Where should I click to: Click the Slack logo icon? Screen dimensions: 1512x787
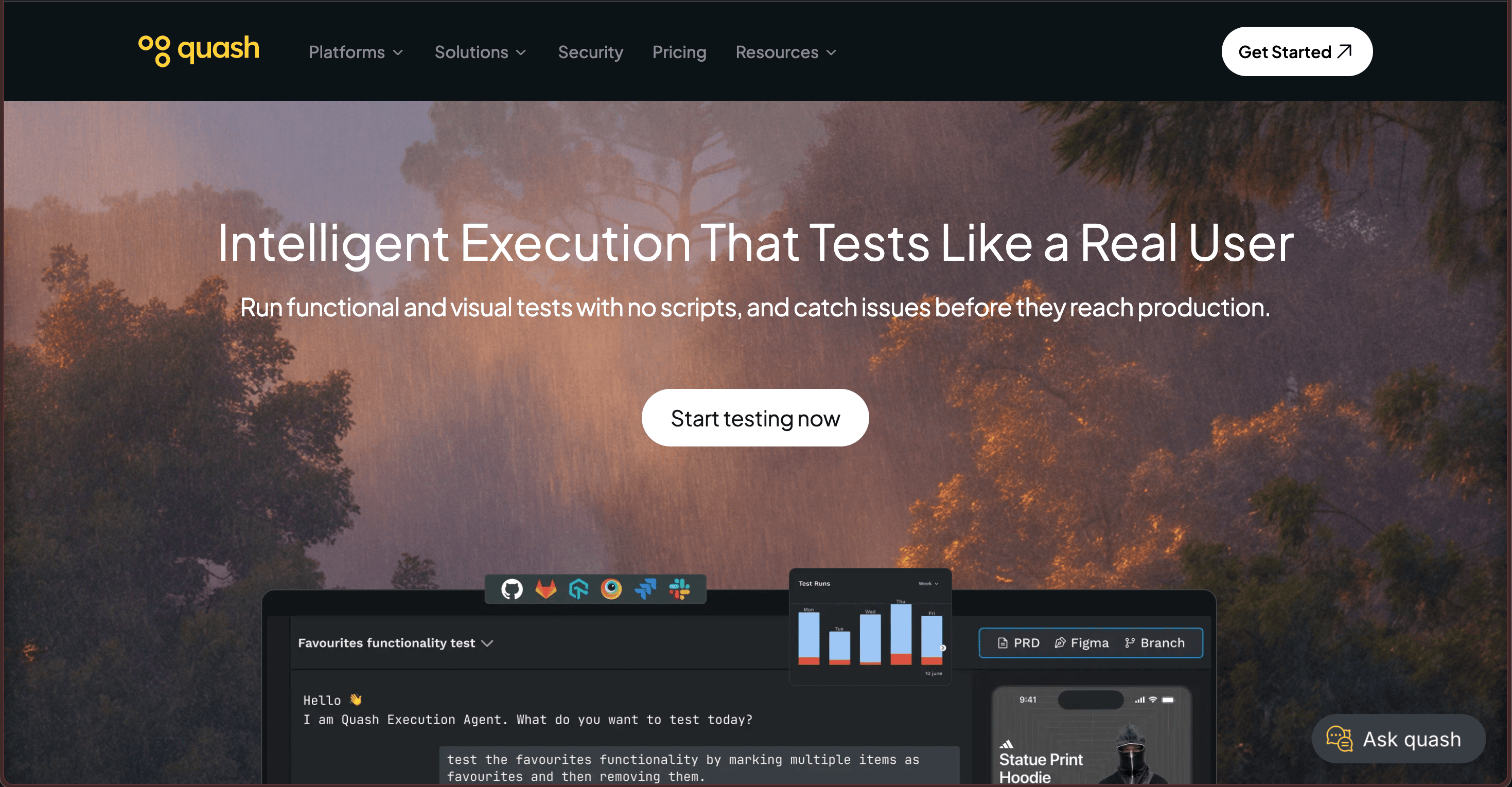679,588
